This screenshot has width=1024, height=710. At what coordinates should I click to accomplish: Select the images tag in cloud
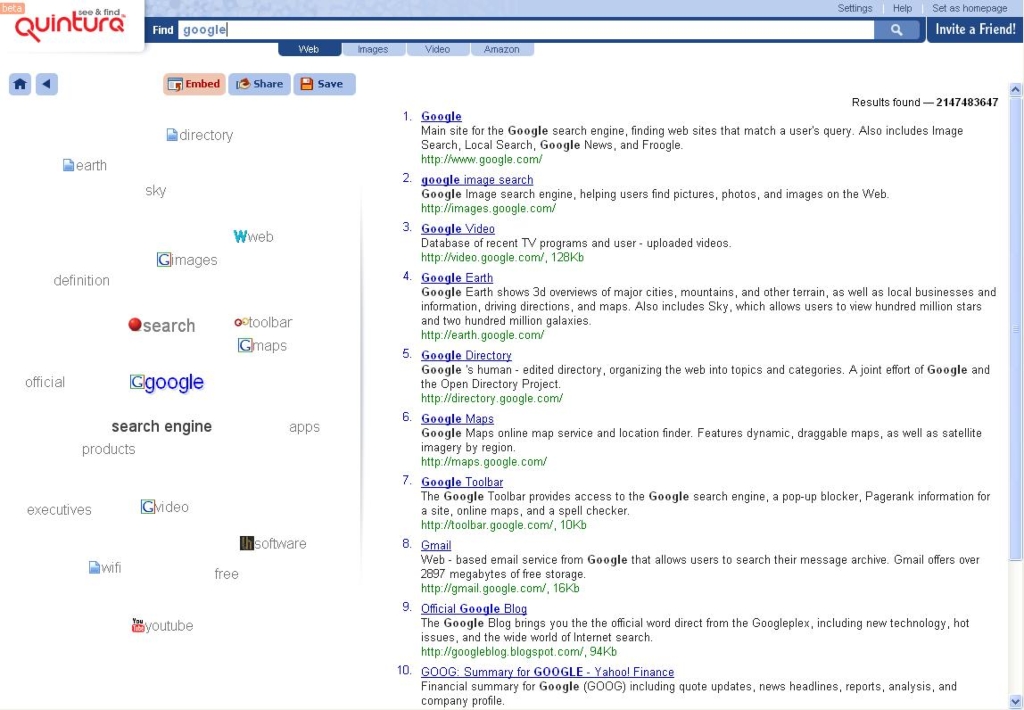tap(187, 260)
